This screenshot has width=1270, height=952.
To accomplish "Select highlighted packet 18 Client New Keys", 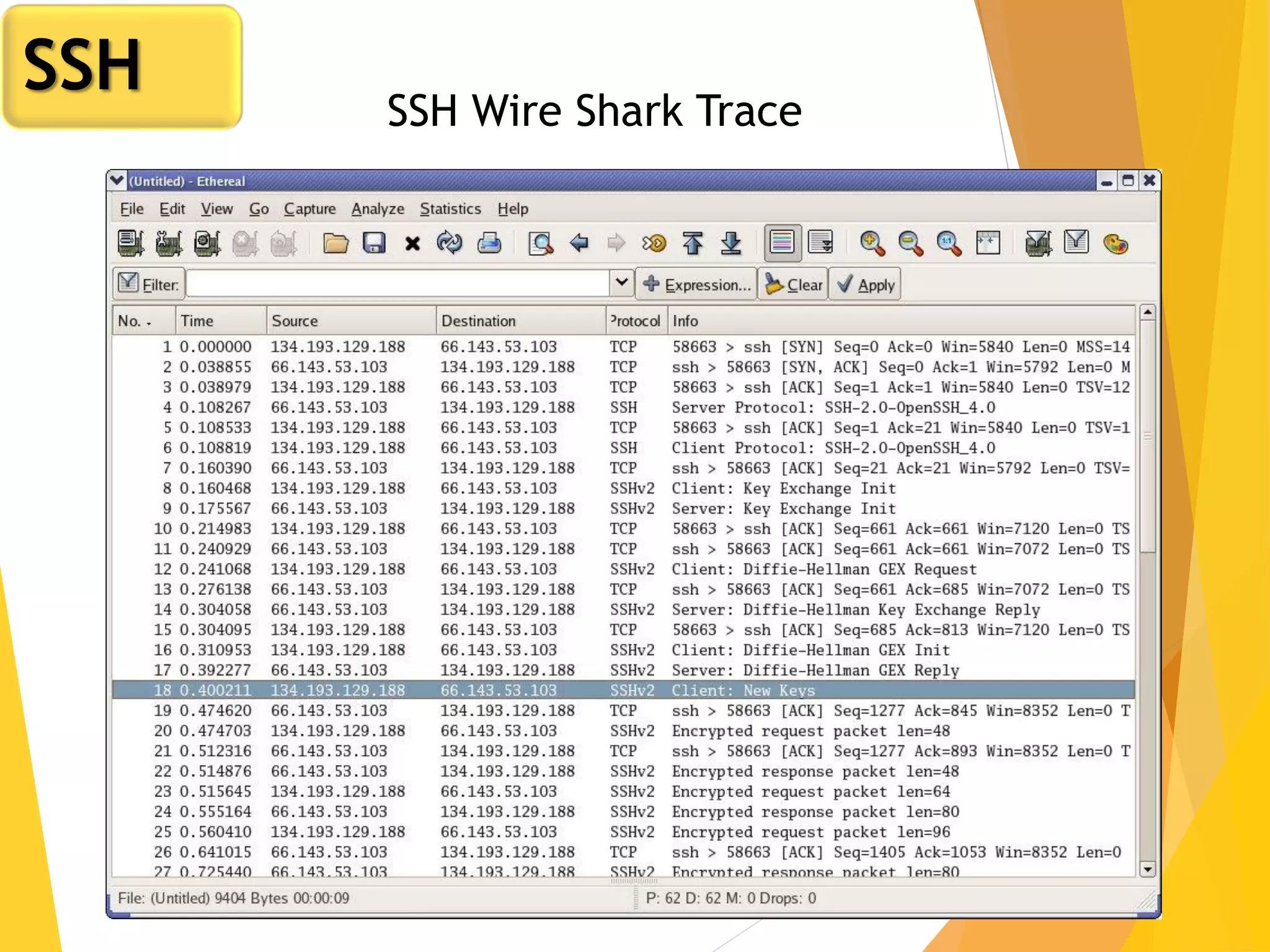I will click(x=623, y=690).
